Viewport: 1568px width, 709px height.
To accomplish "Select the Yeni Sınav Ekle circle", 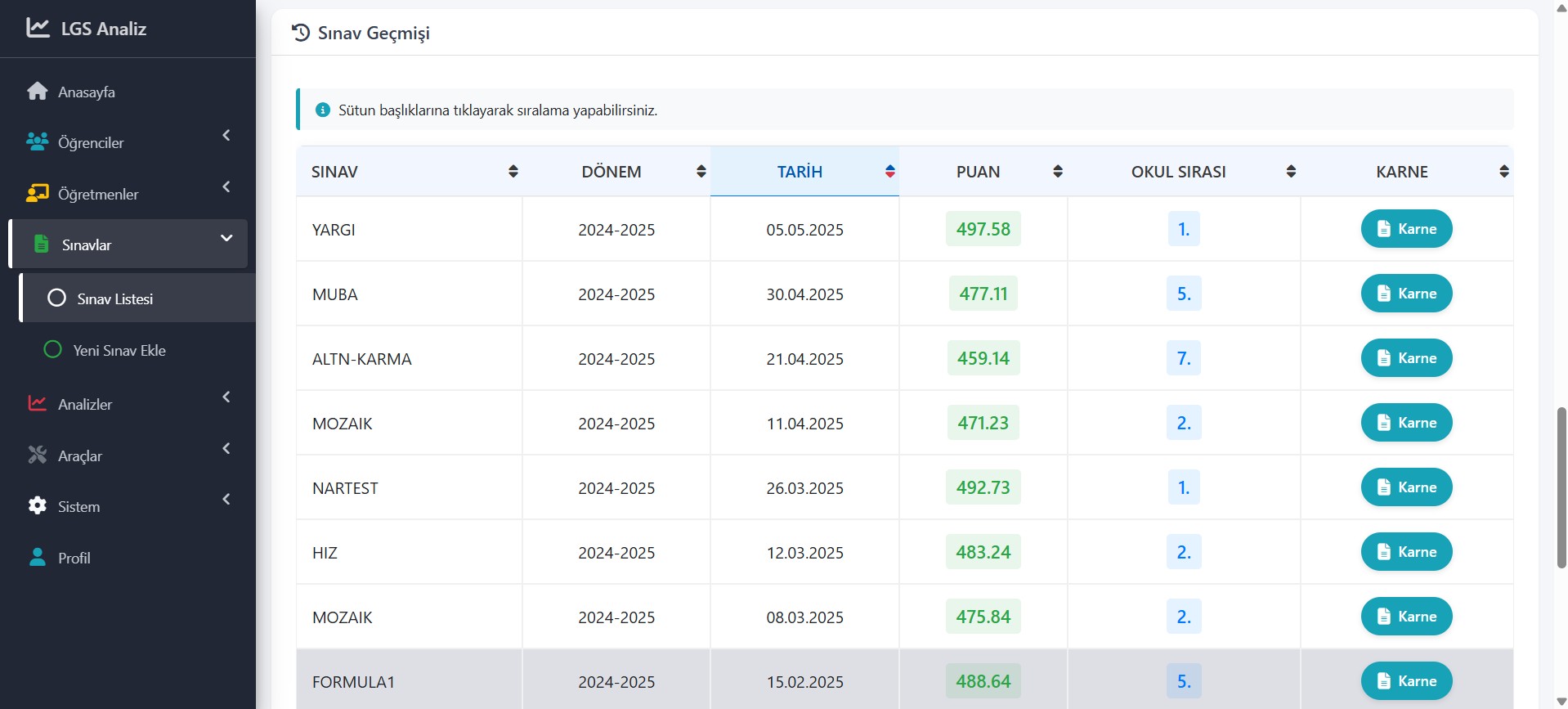I will click(52, 350).
